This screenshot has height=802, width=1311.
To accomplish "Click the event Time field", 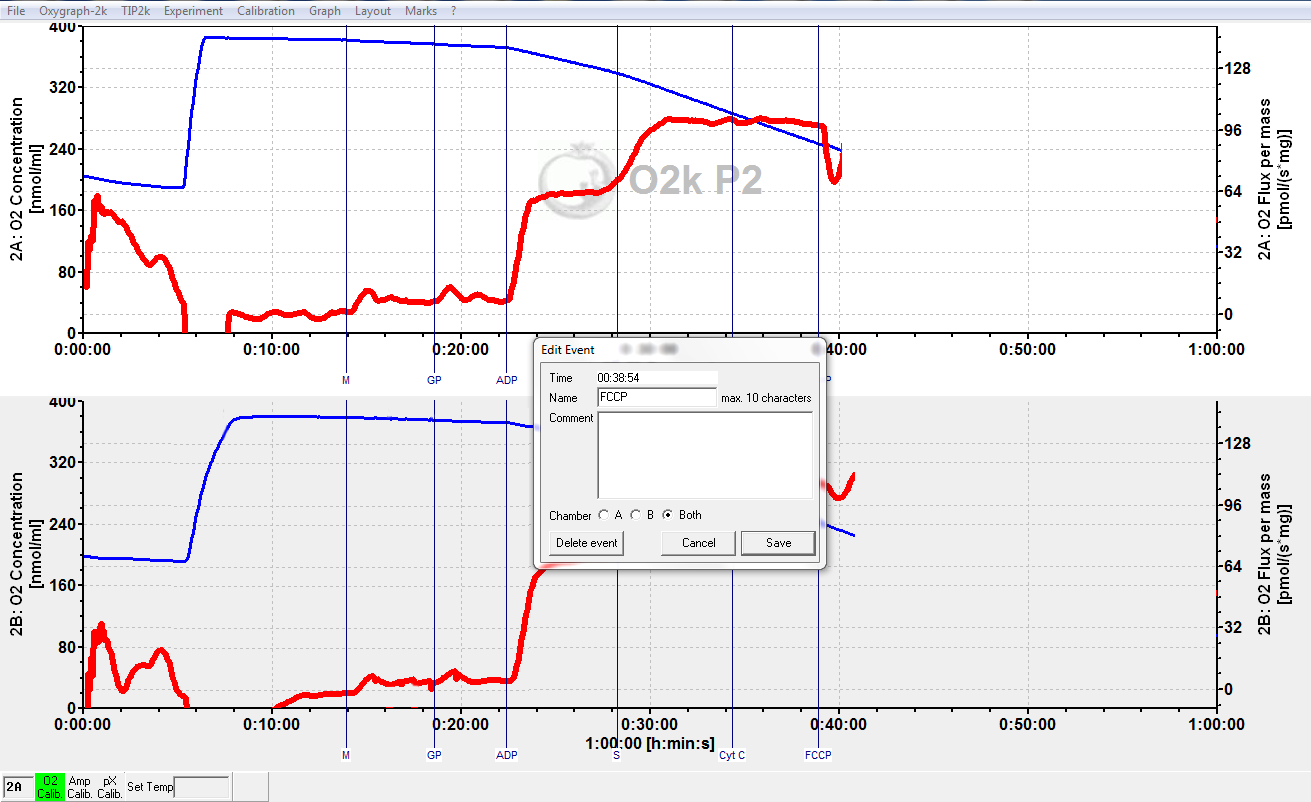I will pos(657,379).
